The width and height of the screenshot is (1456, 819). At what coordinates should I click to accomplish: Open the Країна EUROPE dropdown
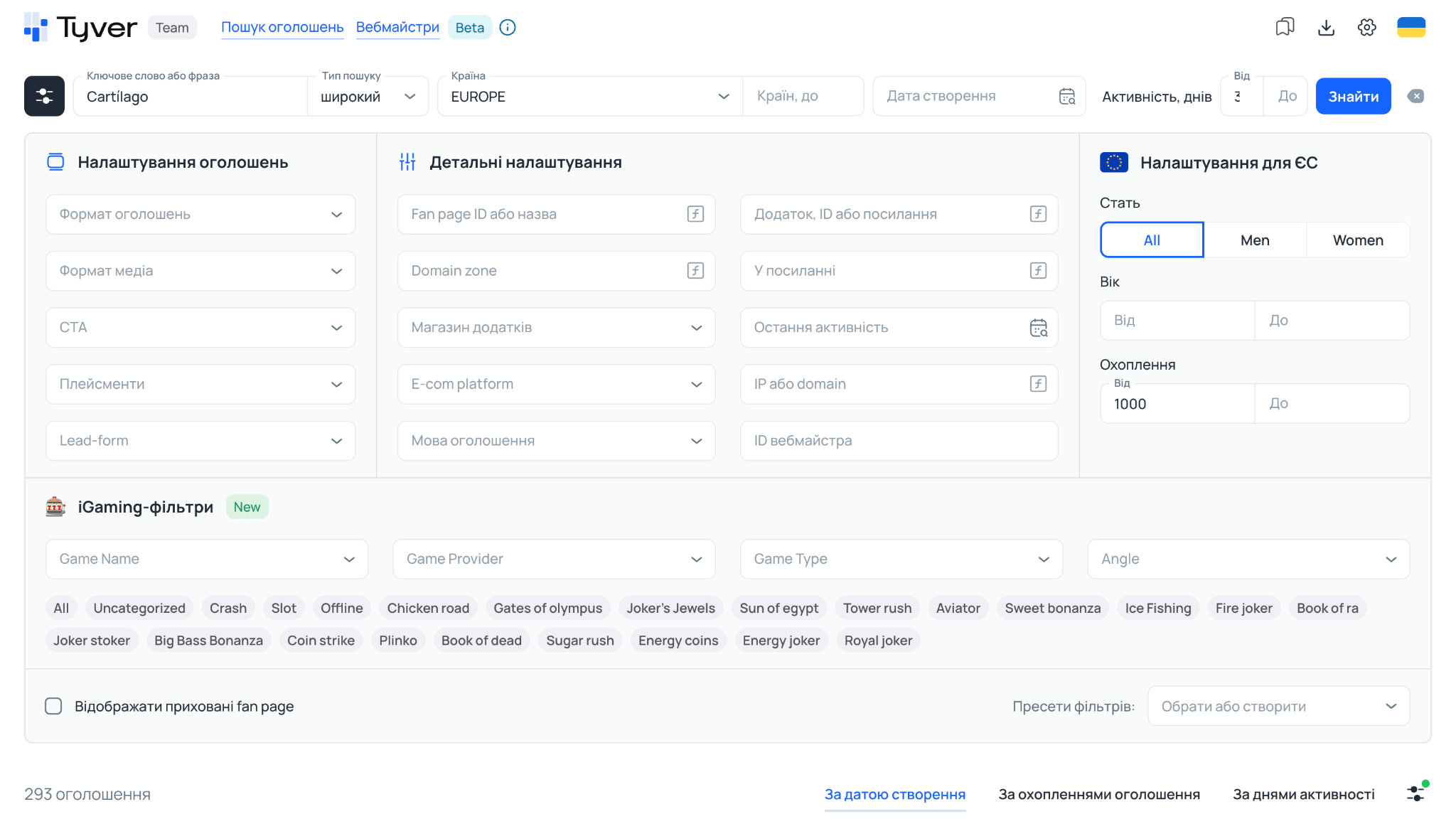tap(590, 96)
